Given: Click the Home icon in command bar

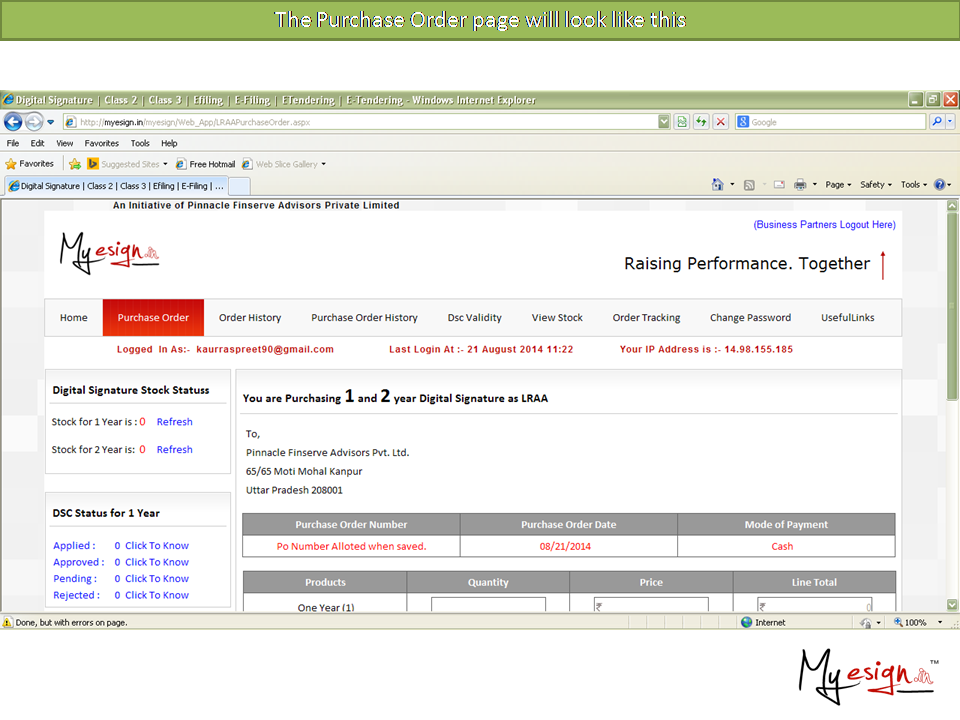Looking at the screenshot, I should pos(717,185).
